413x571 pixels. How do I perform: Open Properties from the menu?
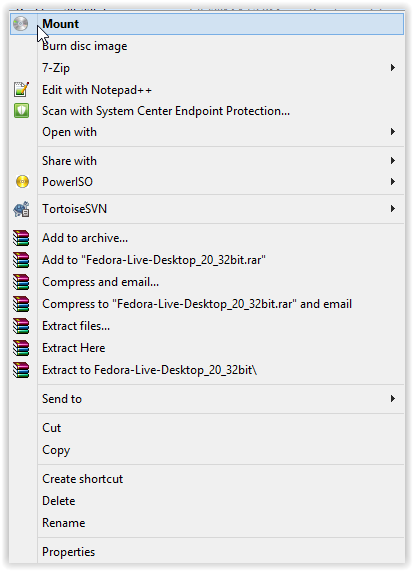tap(207, 552)
